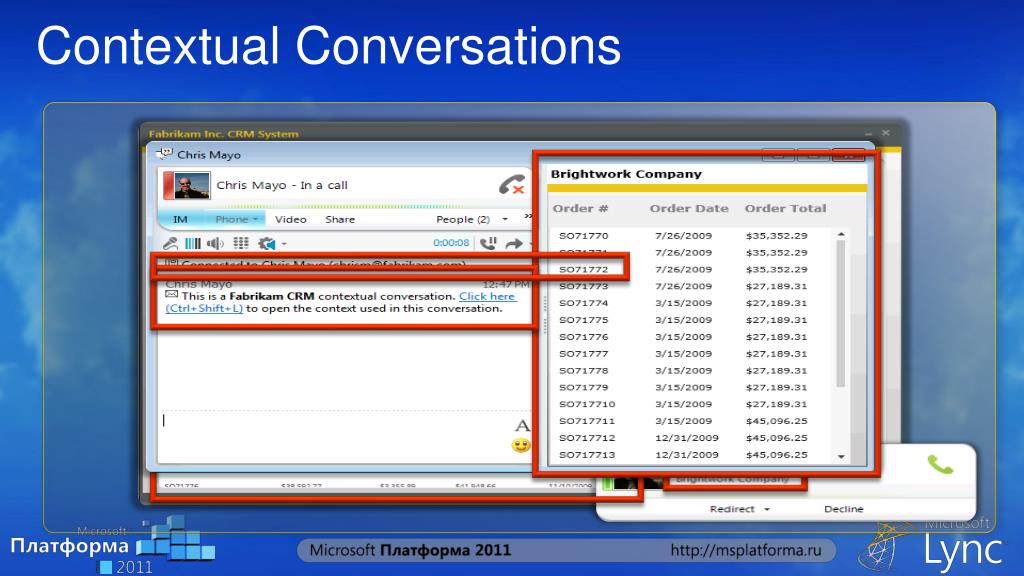The height and width of the screenshot is (576, 1024).
Task: Insert an emoticon with the smiley icon
Action: click(x=520, y=445)
